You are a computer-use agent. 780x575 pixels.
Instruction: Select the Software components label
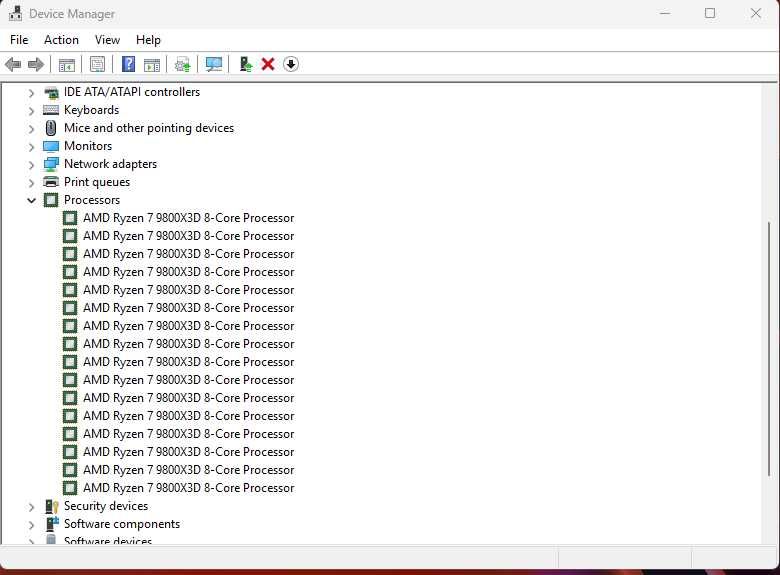[122, 524]
